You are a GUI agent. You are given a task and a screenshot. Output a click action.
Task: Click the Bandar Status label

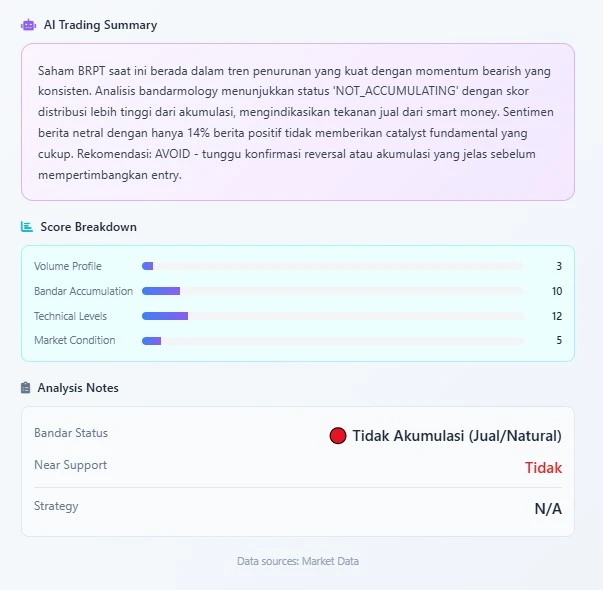[71, 433]
